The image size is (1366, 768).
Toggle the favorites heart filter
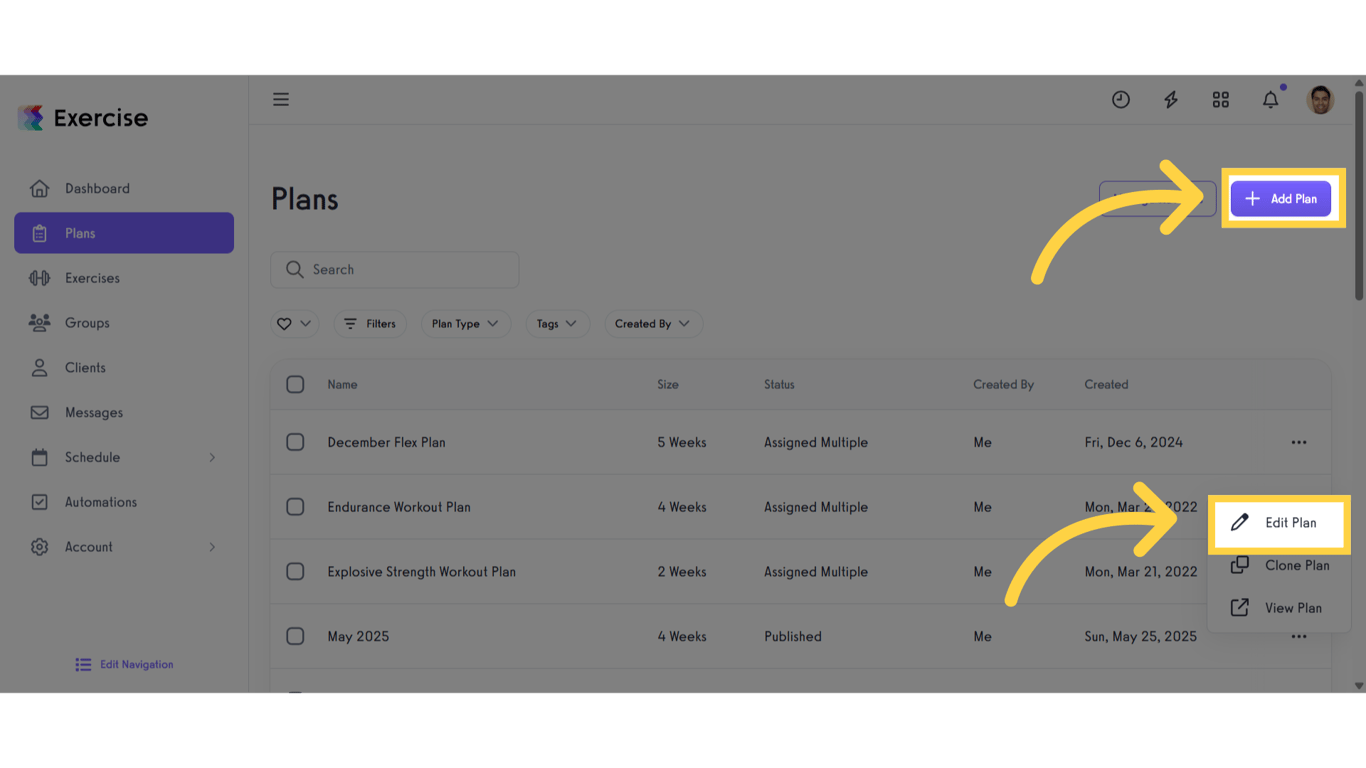294,323
